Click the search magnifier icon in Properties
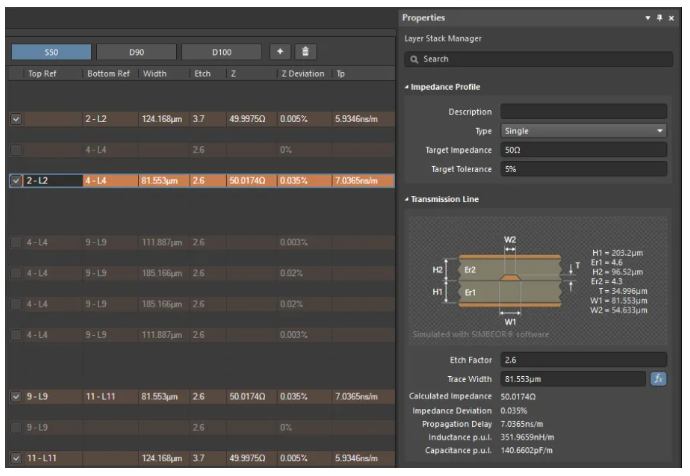690x476 pixels. coord(413,59)
